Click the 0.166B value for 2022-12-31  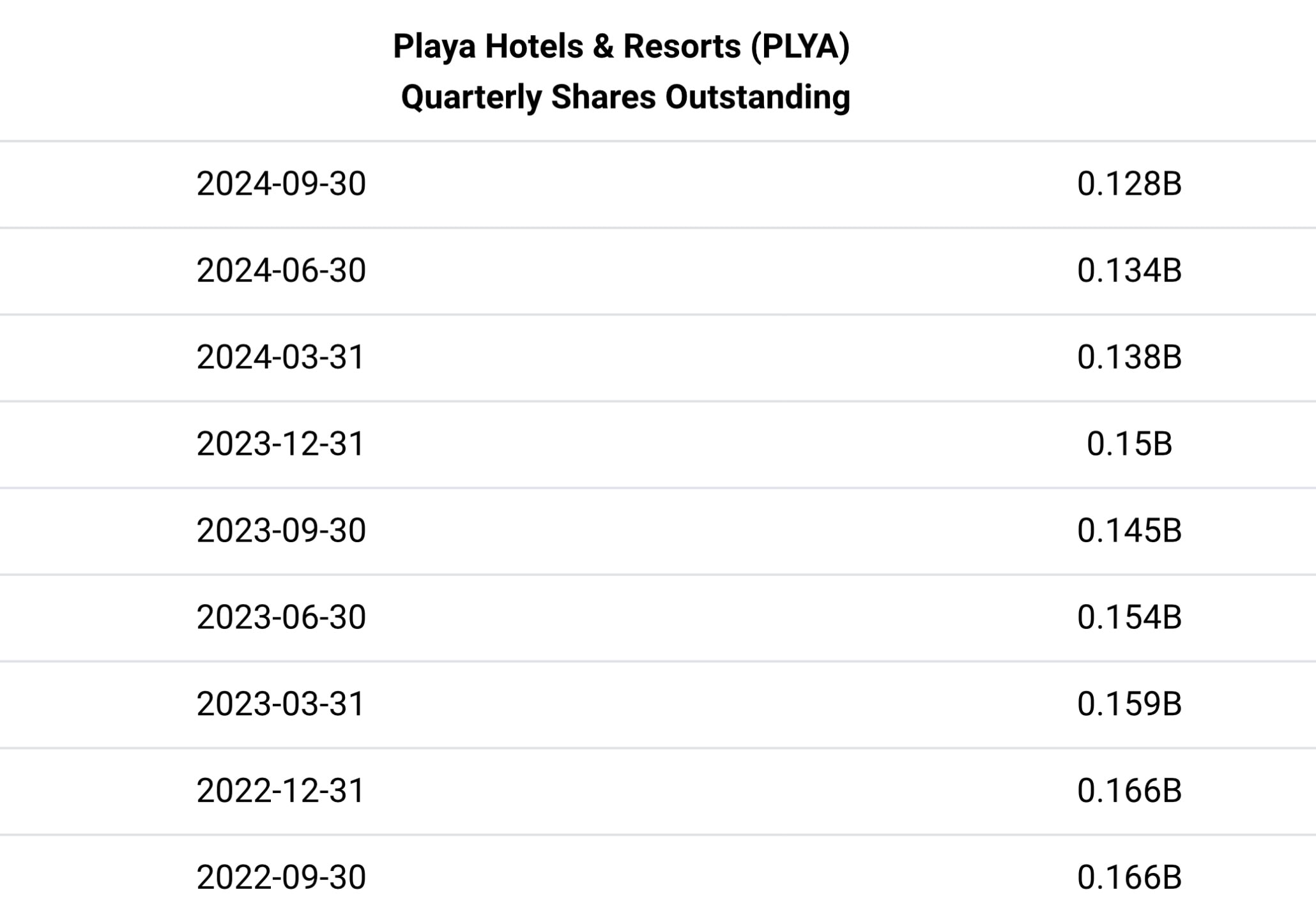pos(1129,791)
